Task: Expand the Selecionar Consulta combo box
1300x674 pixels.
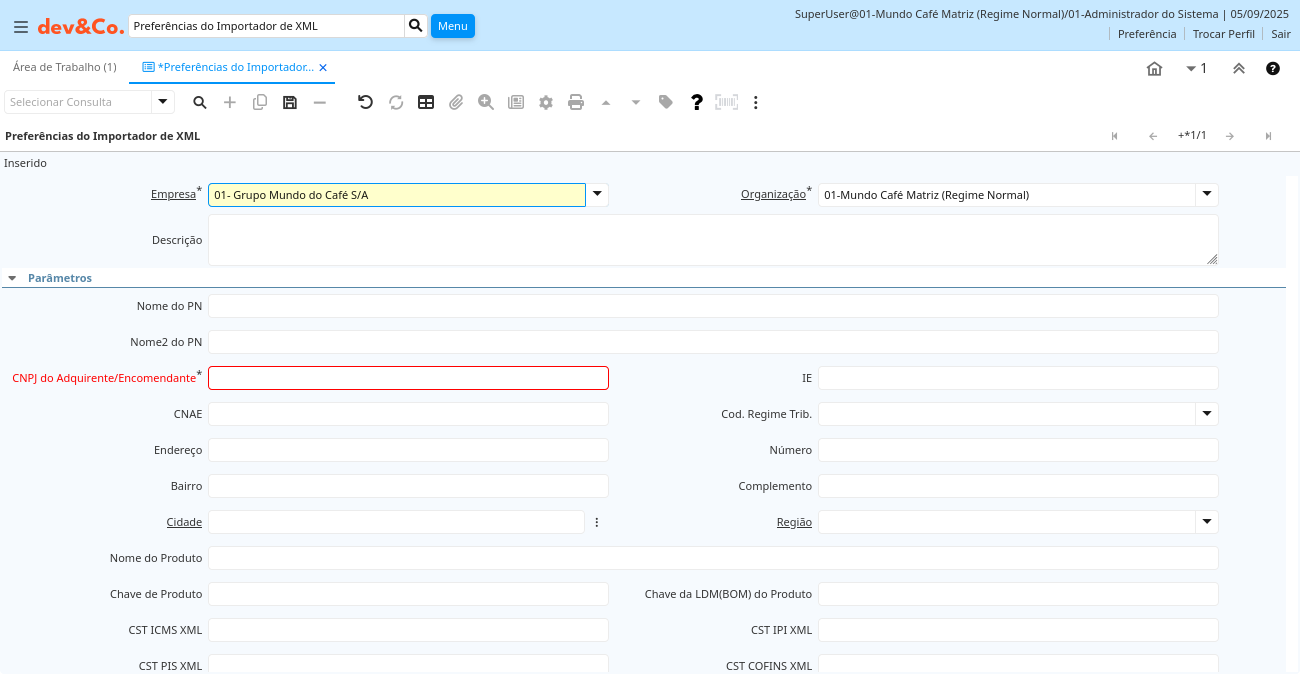Action: click(x=163, y=102)
